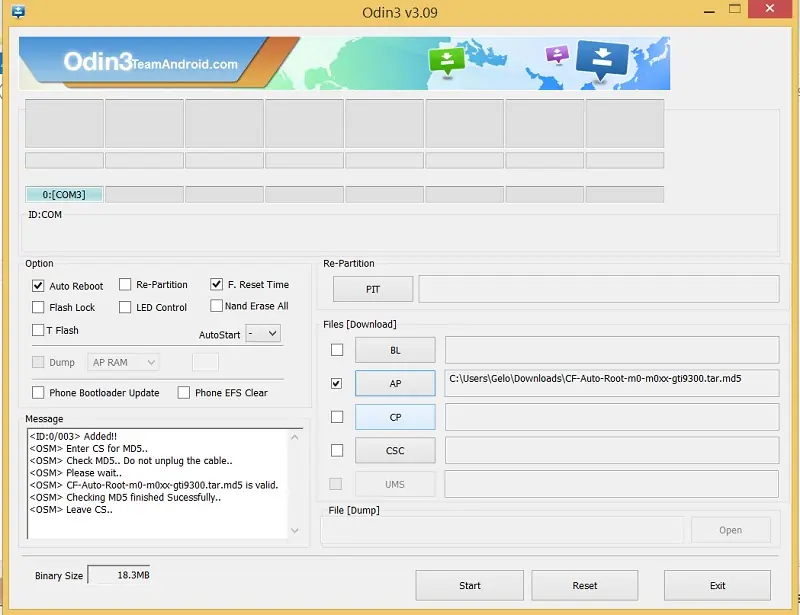Click the Message log scroll down arrow
The image size is (800, 615).
[x=295, y=531]
